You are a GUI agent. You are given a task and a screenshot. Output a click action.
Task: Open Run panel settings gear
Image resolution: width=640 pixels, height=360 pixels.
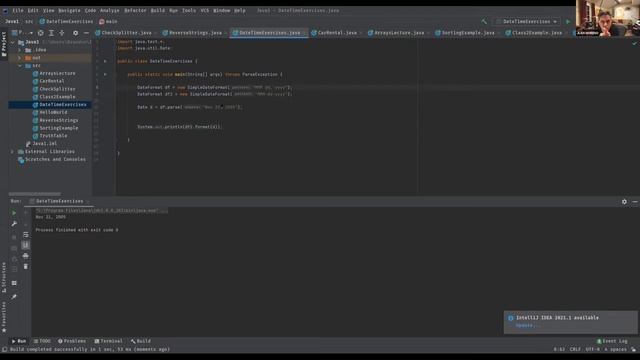point(624,202)
